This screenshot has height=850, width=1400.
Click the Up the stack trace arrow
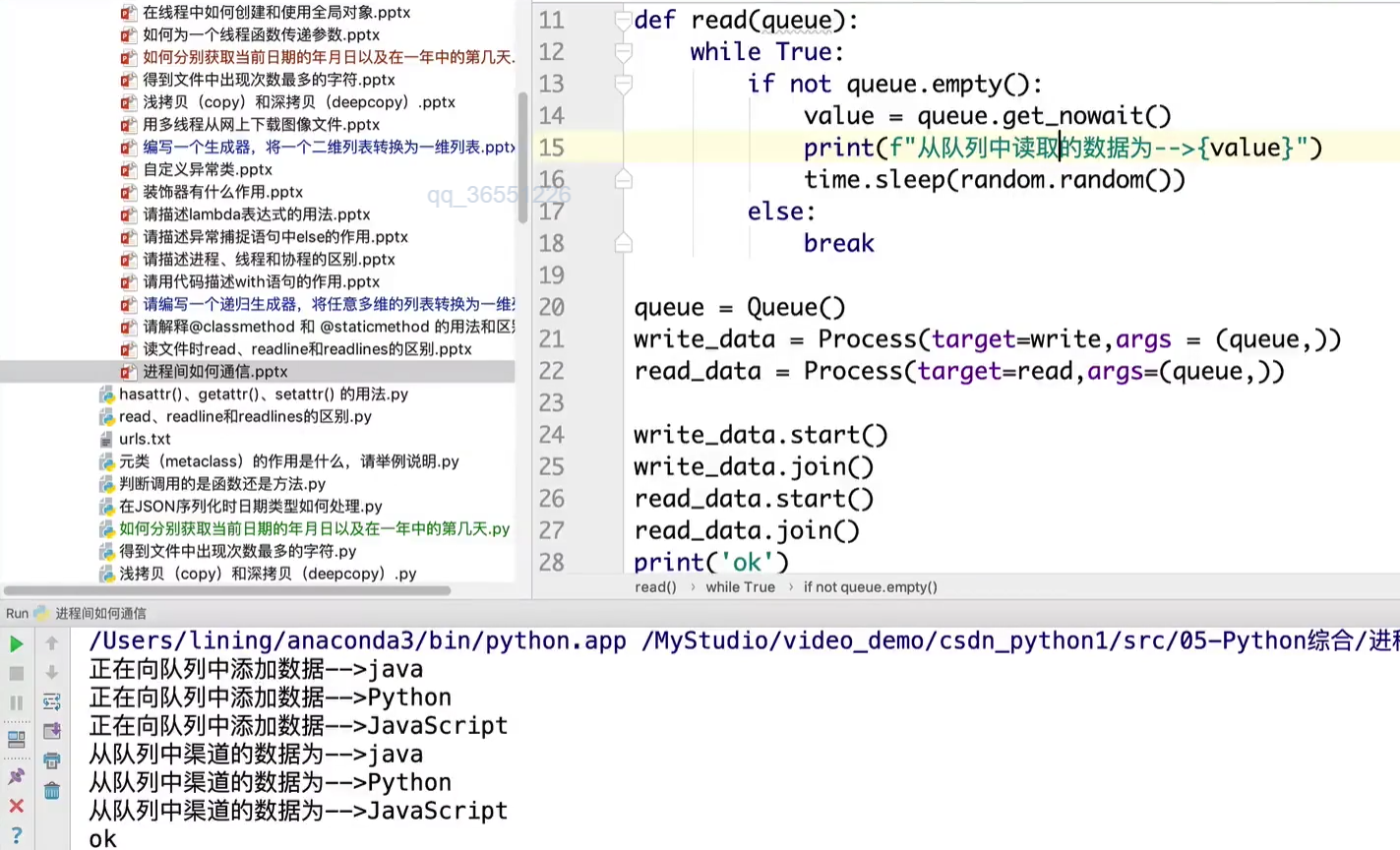pyautogui.click(x=52, y=643)
